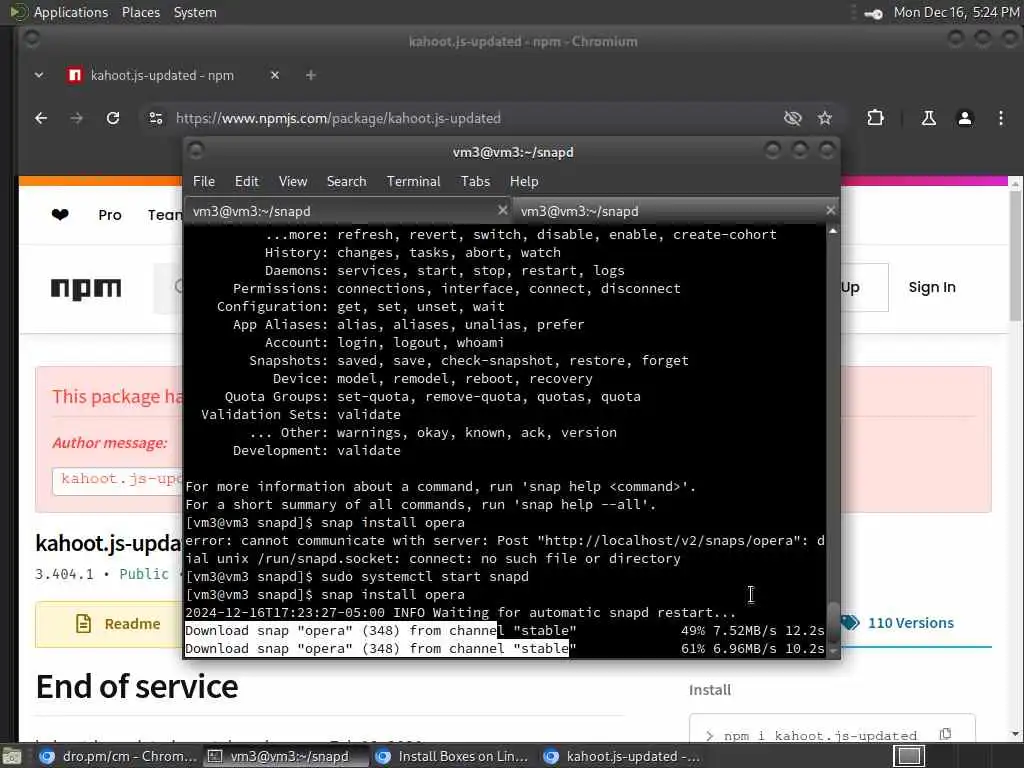Click the npm Sign In link
Viewport: 1024px width, 768px height.
(932, 287)
